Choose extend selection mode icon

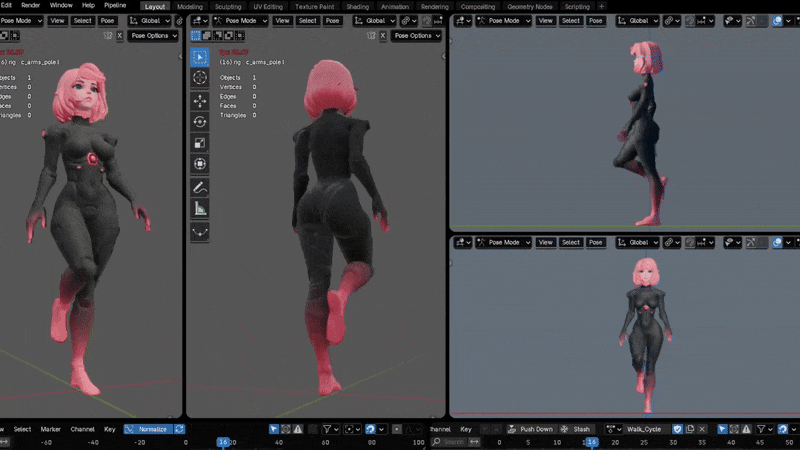pos(207,36)
